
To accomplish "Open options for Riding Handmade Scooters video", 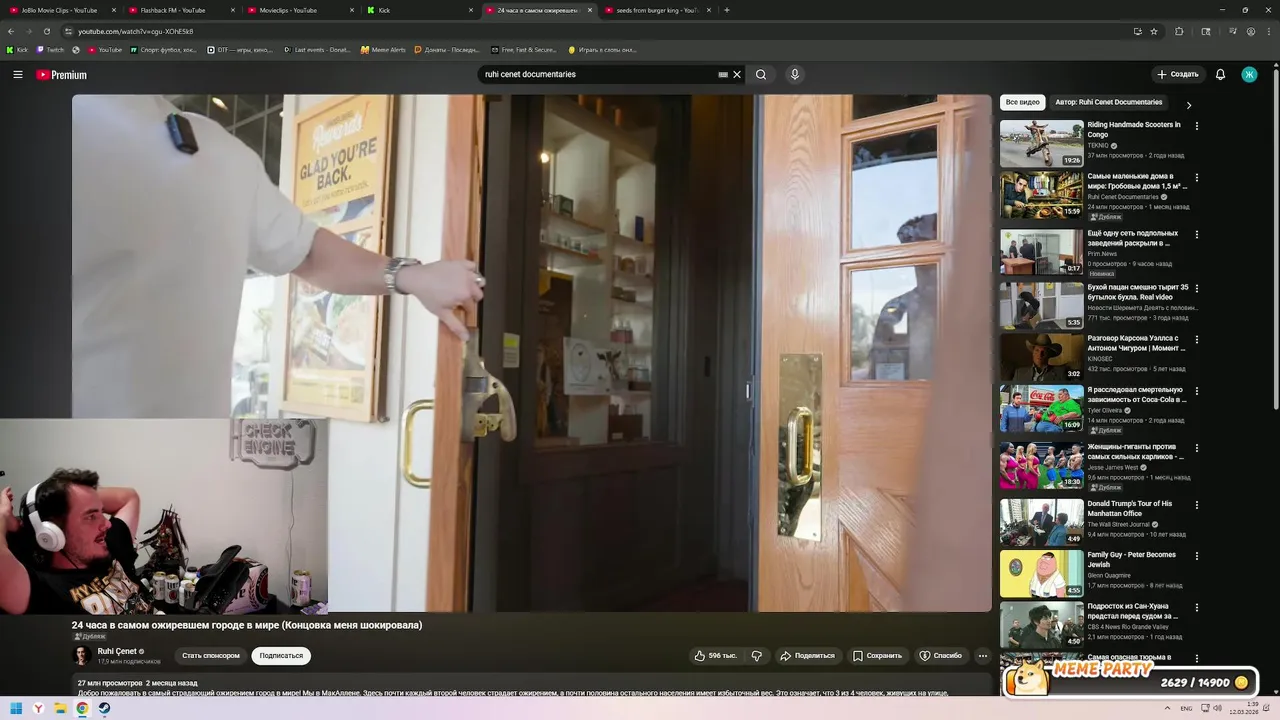I will 1196,126.
